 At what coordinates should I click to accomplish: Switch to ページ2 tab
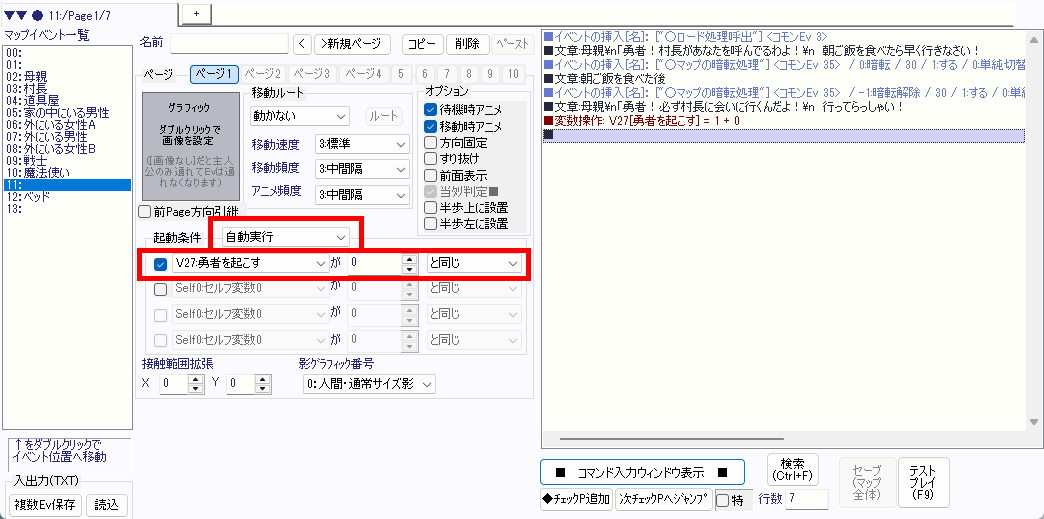[x=262, y=74]
